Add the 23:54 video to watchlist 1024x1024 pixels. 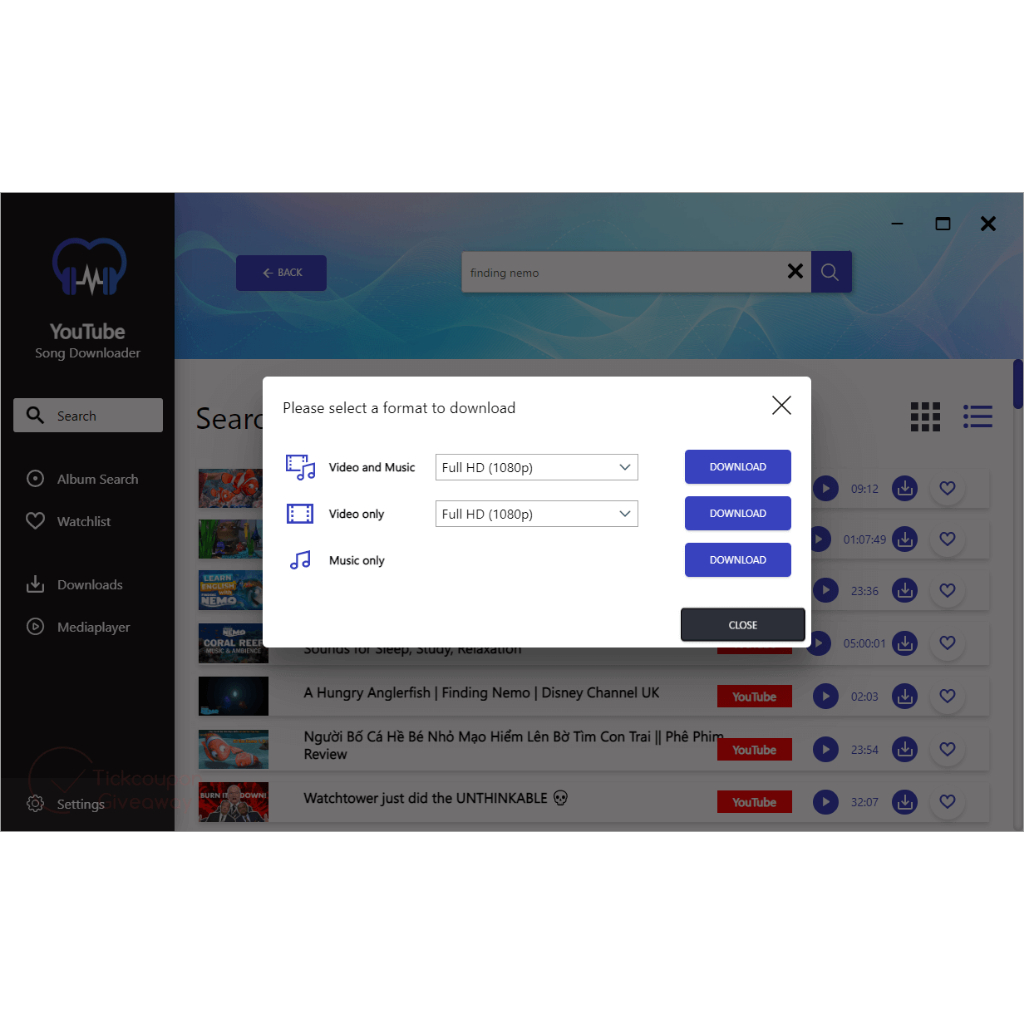pos(947,749)
